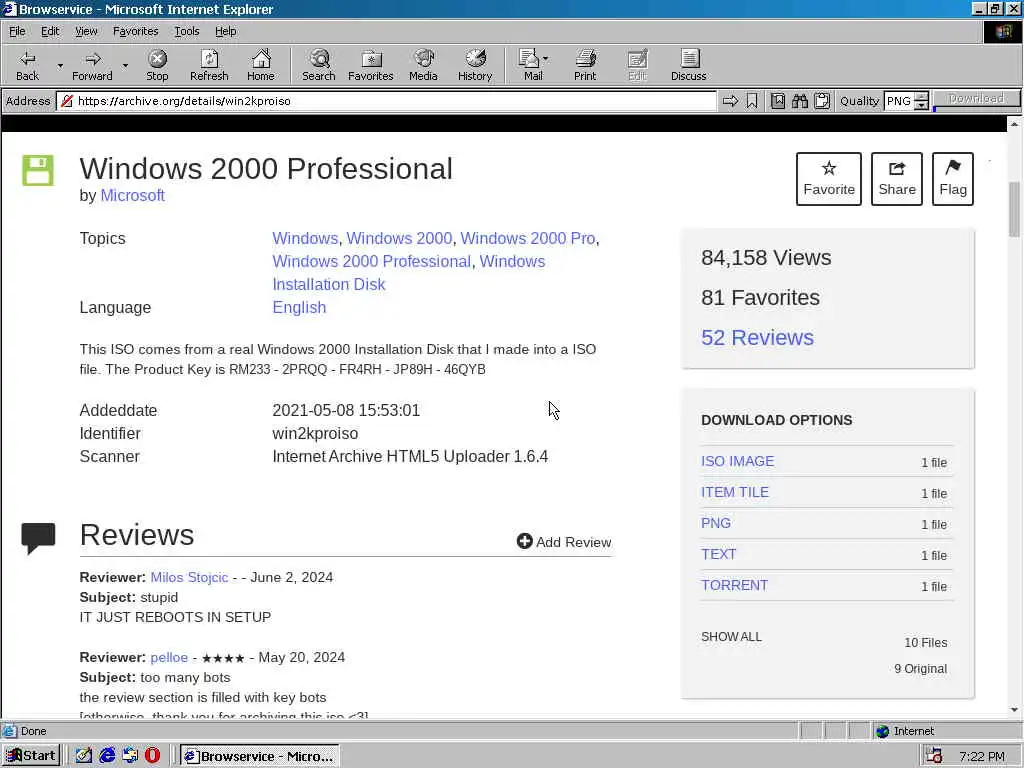Click the Show Desktop quick launch icon
Viewport: 1024px width, 768px height.
tap(84, 756)
